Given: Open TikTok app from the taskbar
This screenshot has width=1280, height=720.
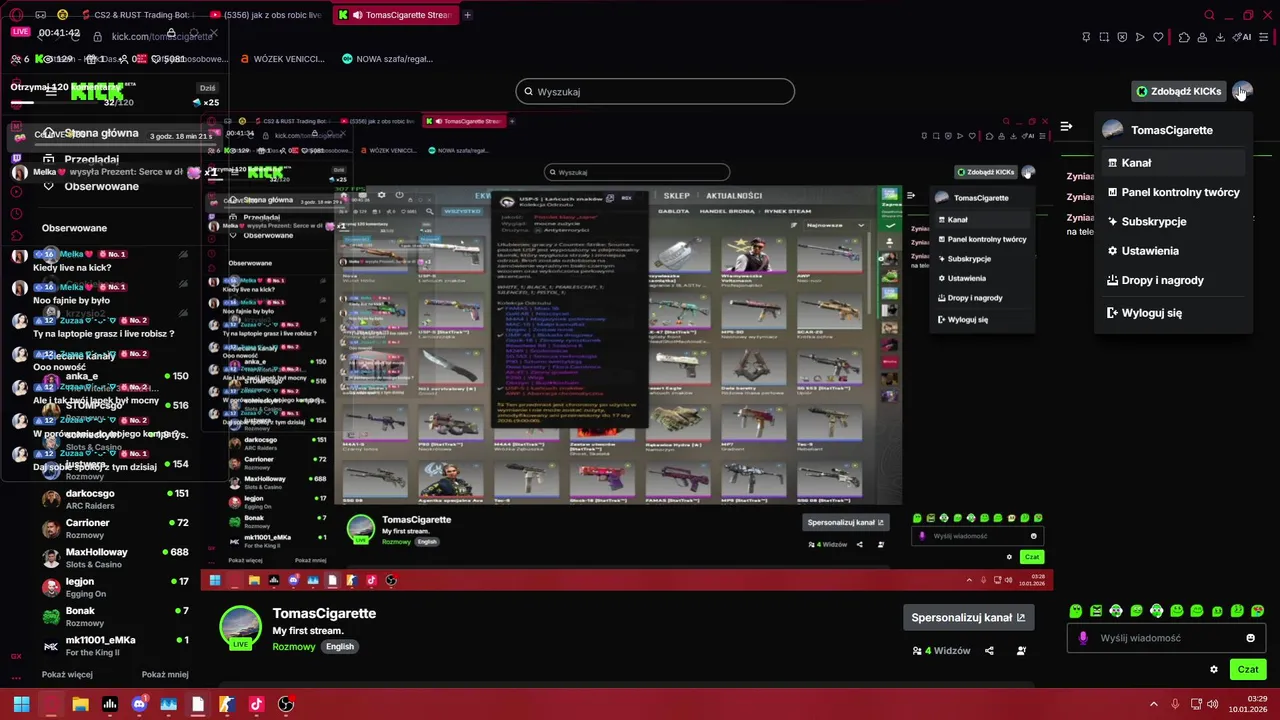Looking at the screenshot, I should tap(256, 704).
